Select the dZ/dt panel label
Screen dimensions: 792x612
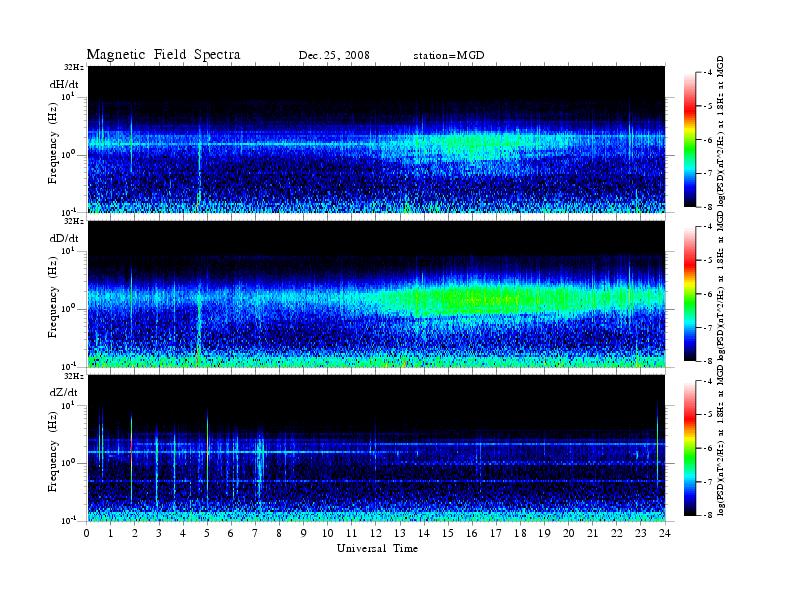[x=64, y=392]
